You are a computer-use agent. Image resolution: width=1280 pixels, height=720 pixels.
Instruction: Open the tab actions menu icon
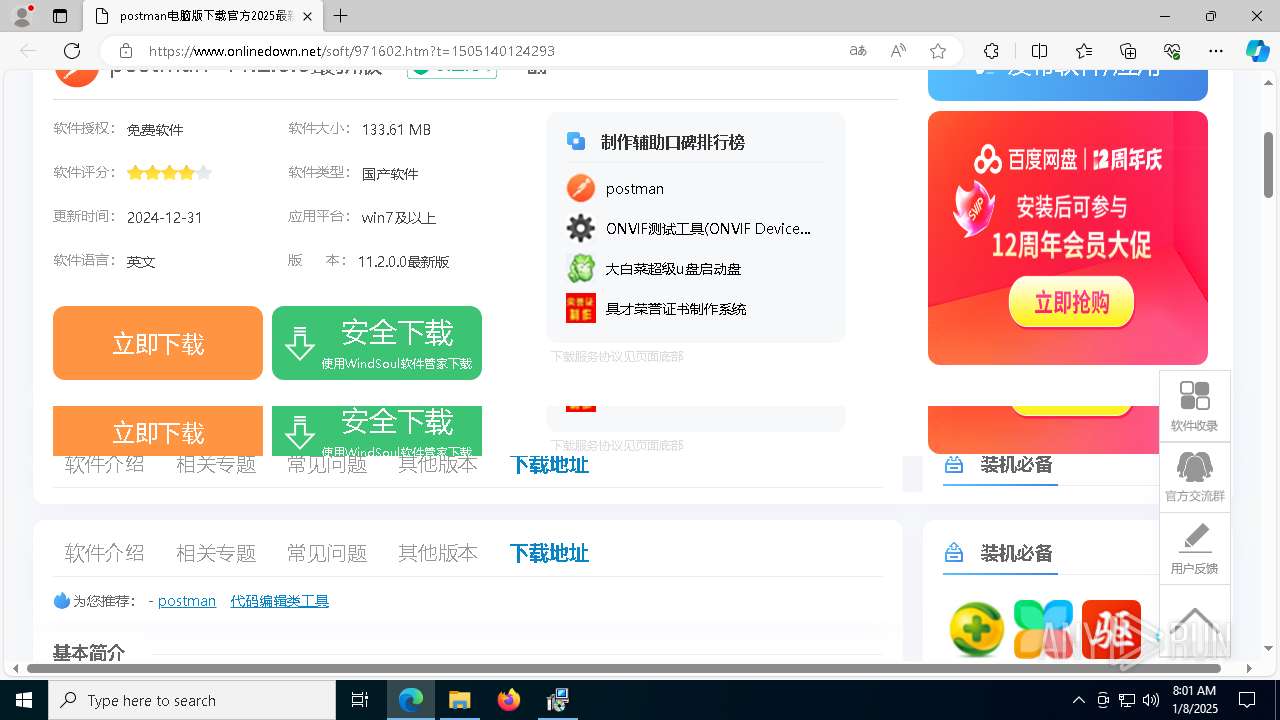point(60,16)
